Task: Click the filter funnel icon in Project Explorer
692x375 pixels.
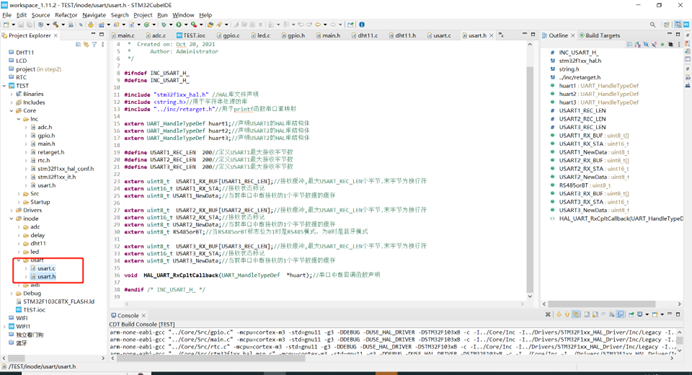Action: click(94, 45)
